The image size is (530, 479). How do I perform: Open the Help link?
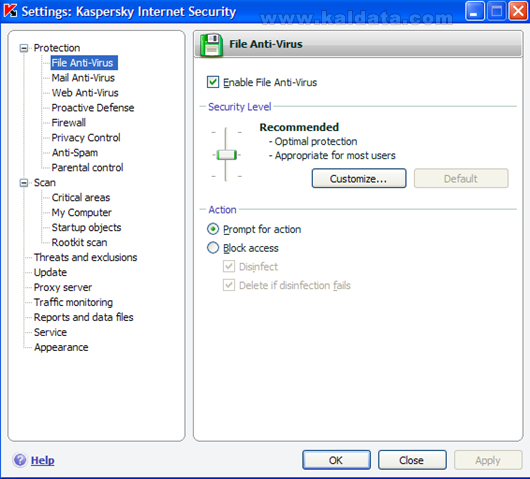click(43, 460)
